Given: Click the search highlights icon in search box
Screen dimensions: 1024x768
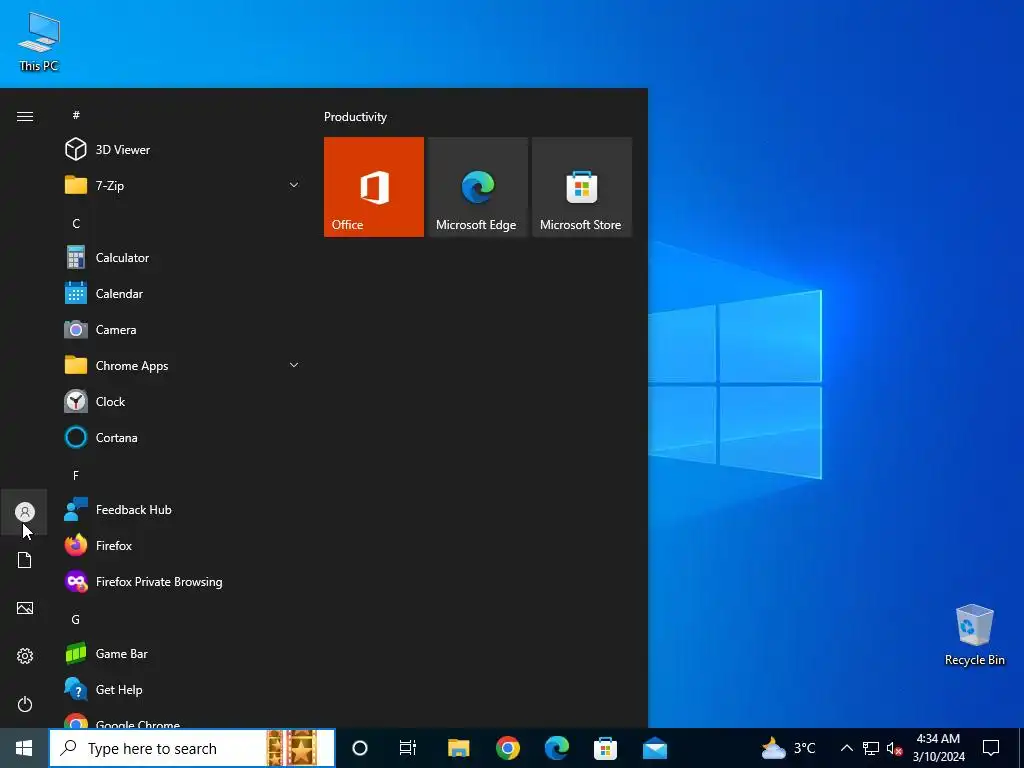Looking at the screenshot, I should [x=293, y=748].
